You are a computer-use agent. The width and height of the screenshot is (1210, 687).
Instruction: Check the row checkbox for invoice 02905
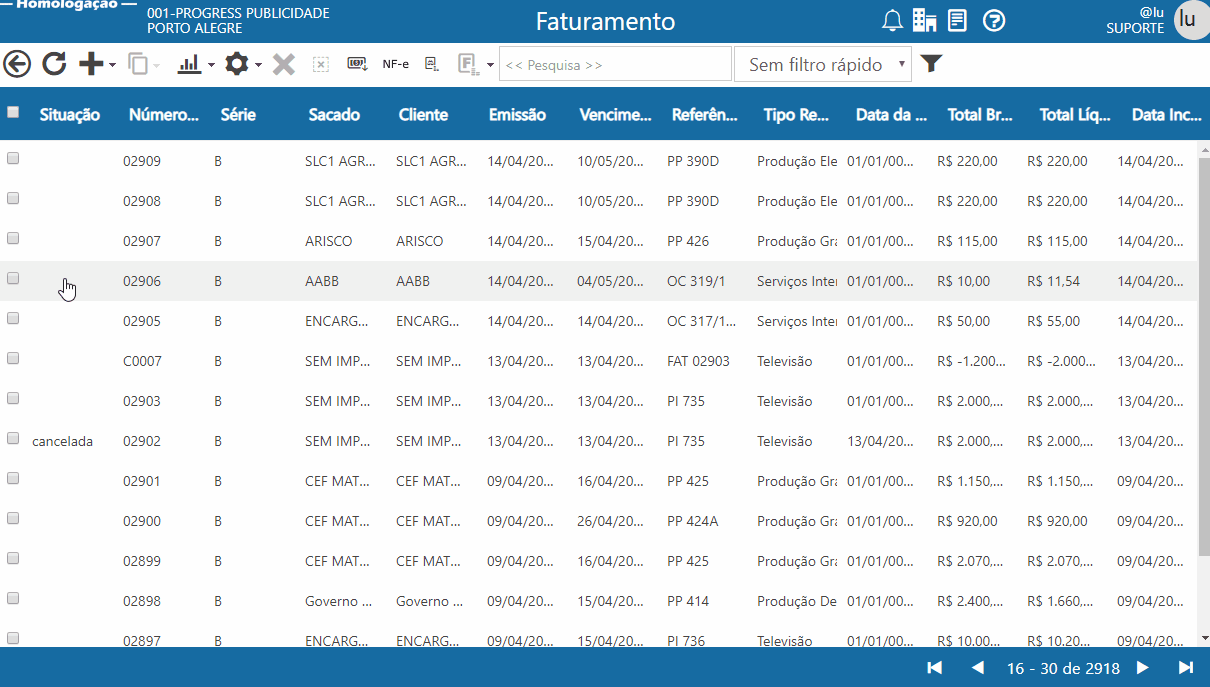(13, 318)
